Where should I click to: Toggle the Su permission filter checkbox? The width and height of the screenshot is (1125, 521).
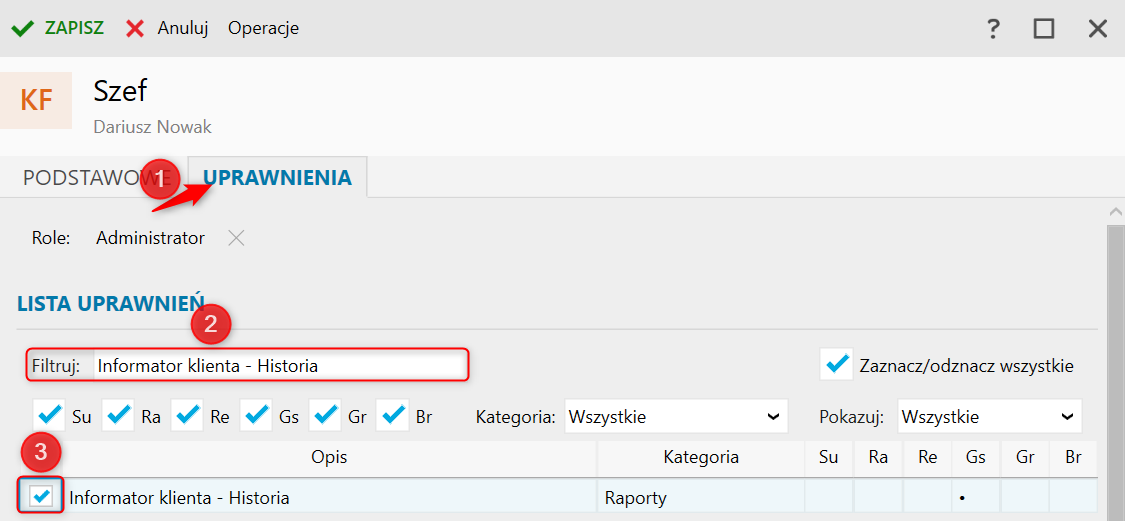[x=48, y=415]
